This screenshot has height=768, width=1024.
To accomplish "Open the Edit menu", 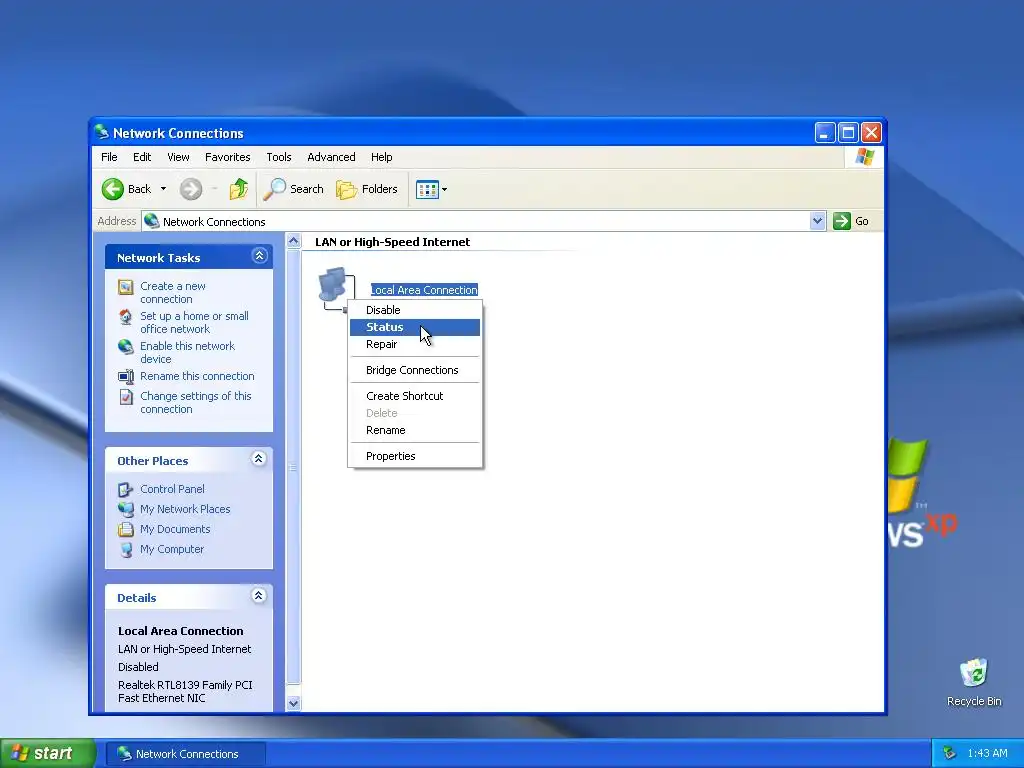I will click(142, 157).
